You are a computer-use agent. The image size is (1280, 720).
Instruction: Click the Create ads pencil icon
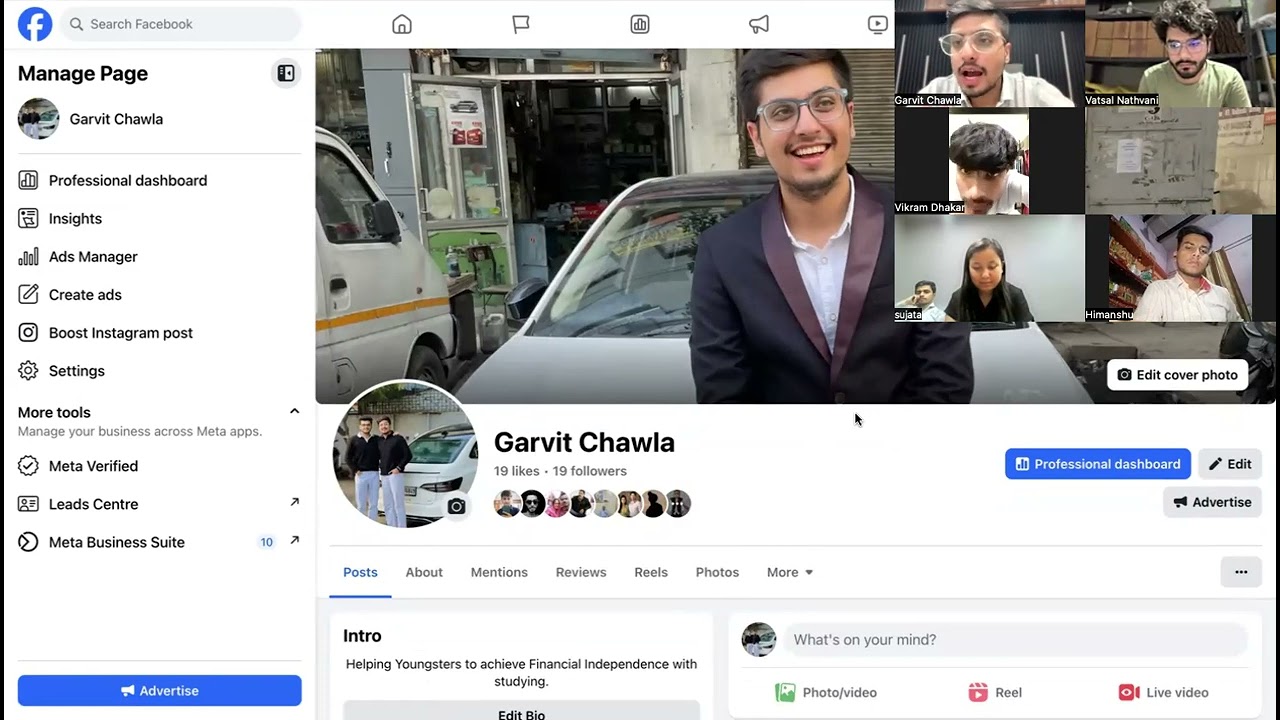point(29,295)
